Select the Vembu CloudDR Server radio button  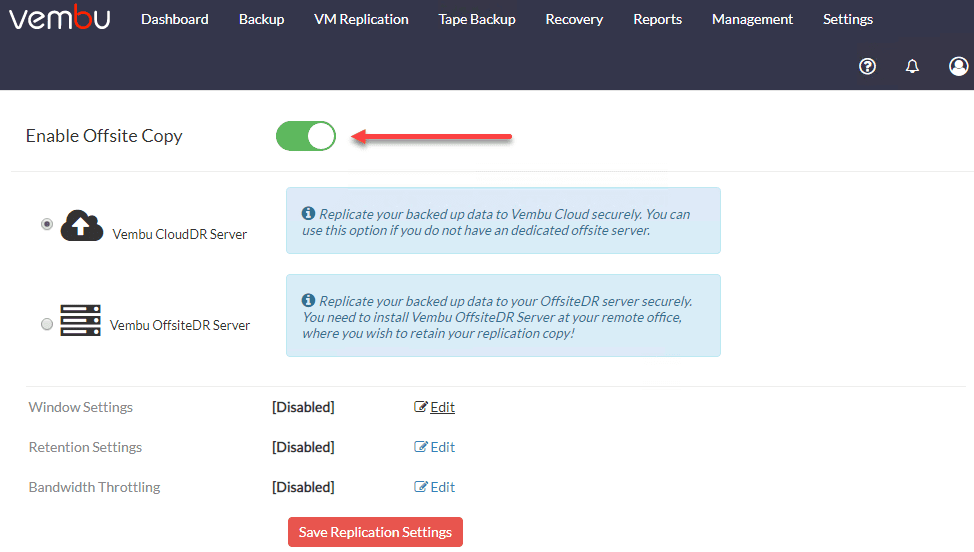(47, 225)
